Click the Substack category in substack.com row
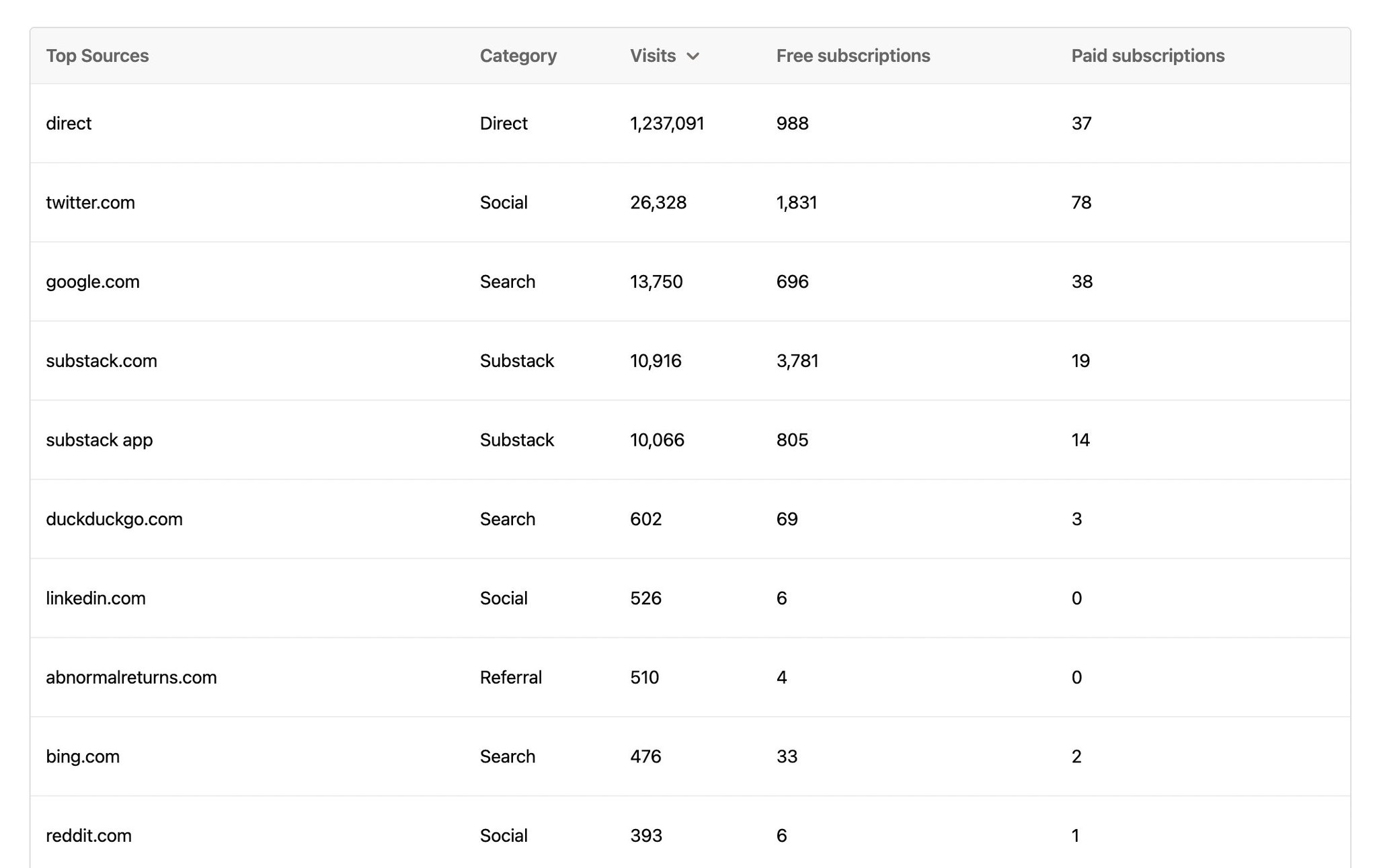The image size is (1377, 868). pyautogui.click(x=517, y=361)
